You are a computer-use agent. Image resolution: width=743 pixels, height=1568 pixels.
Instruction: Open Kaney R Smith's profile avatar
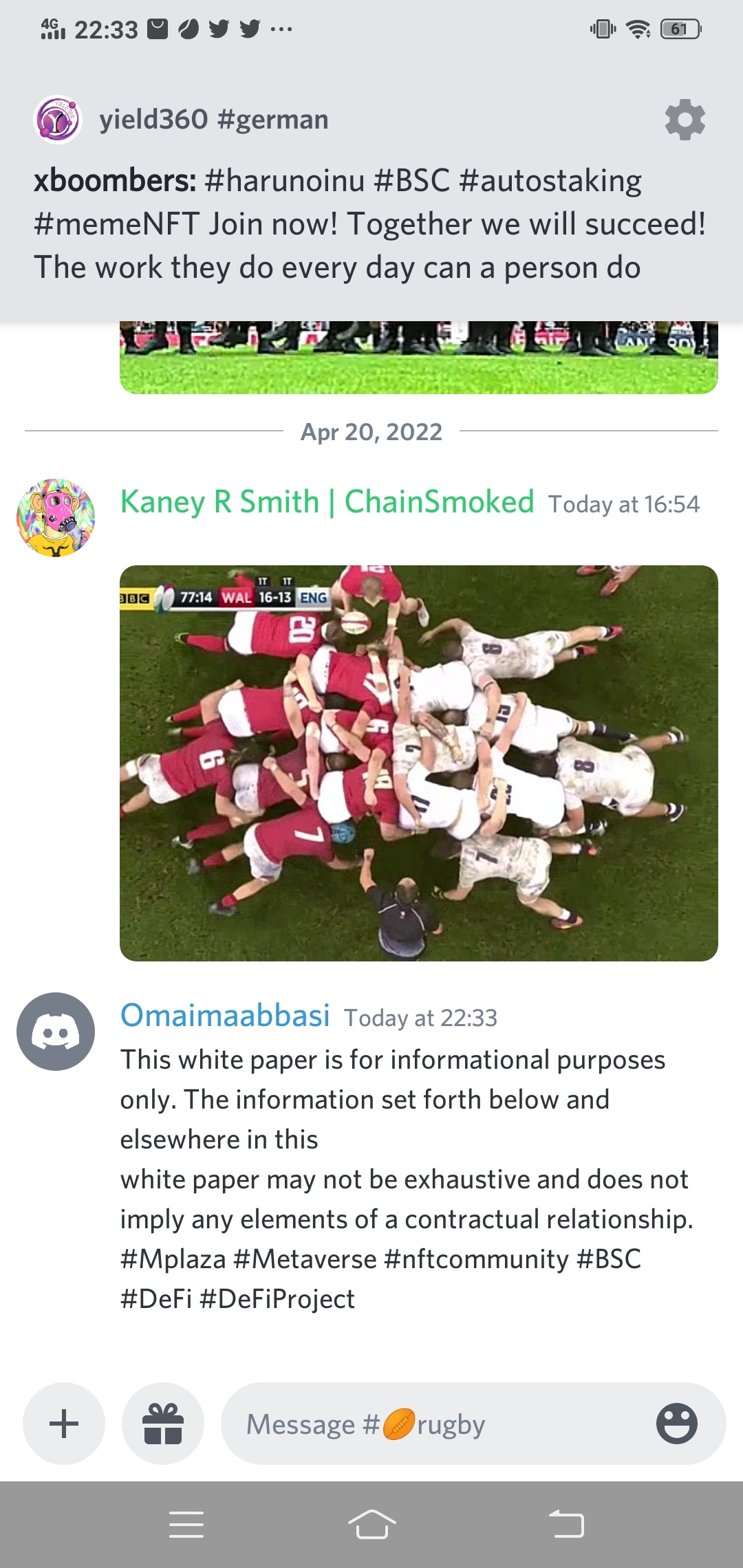(x=56, y=518)
